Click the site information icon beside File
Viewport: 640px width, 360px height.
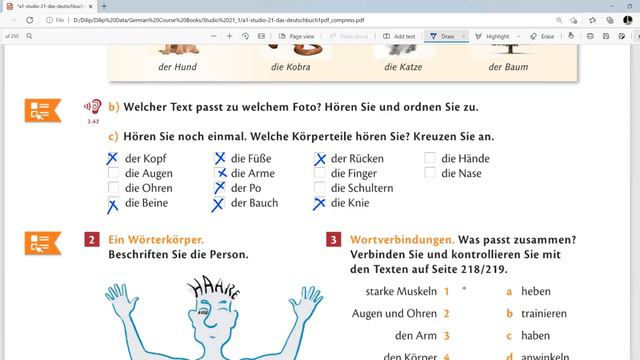(49, 20)
